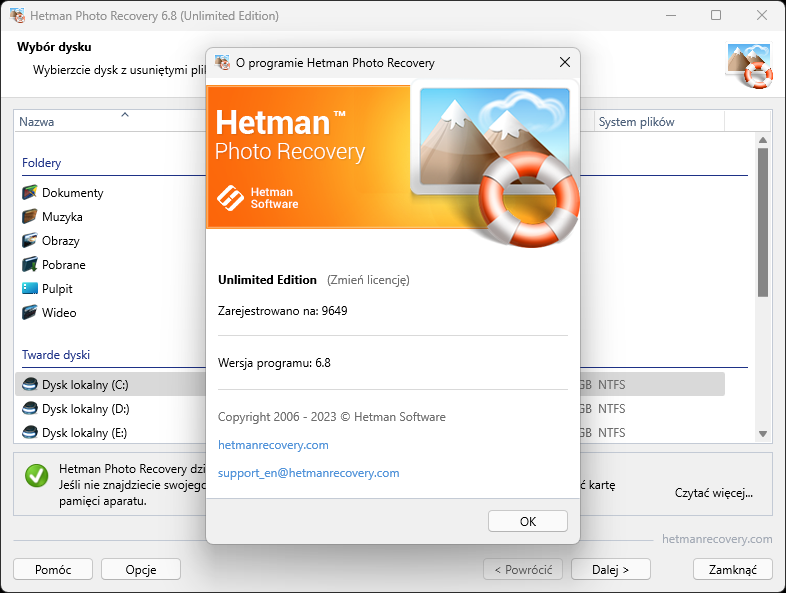Click the Copyright 2006 - 2023 Hetman Software text

(x=332, y=417)
